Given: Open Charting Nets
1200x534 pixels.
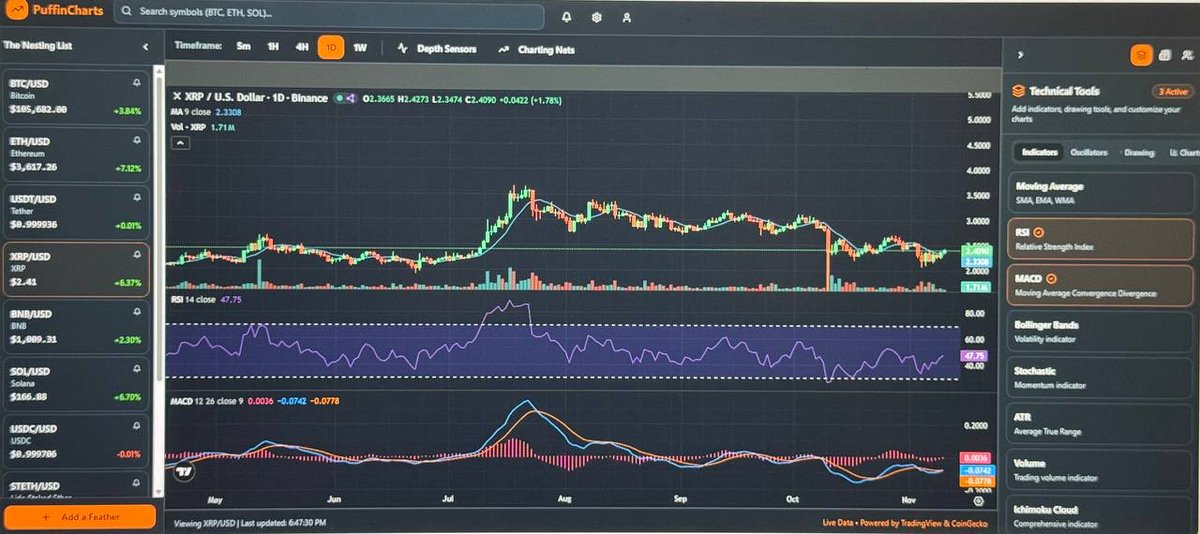Looking at the screenshot, I should click(536, 48).
